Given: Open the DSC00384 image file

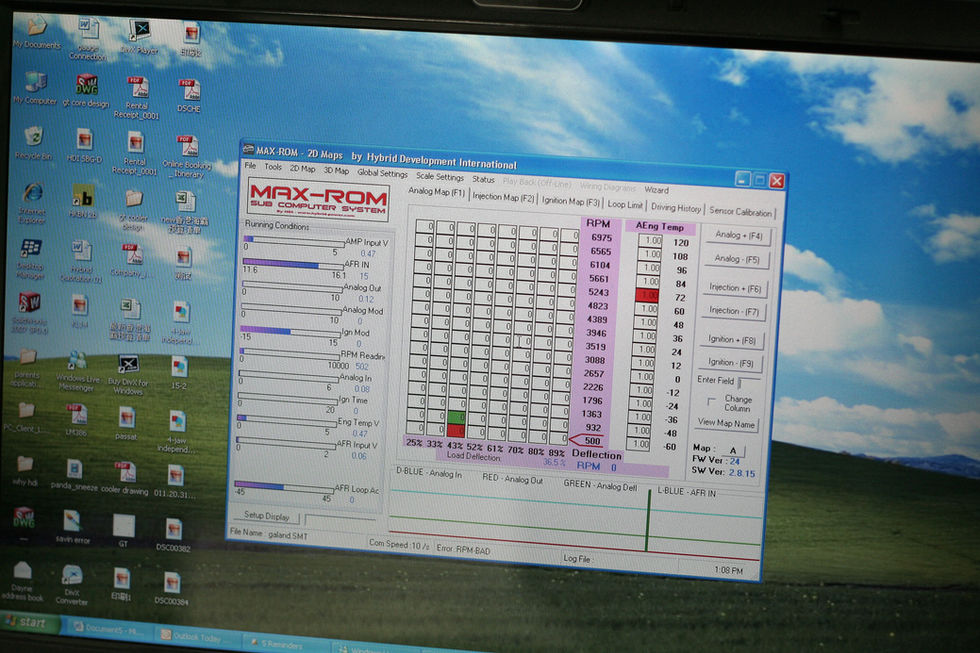Looking at the screenshot, I should [172, 589].
